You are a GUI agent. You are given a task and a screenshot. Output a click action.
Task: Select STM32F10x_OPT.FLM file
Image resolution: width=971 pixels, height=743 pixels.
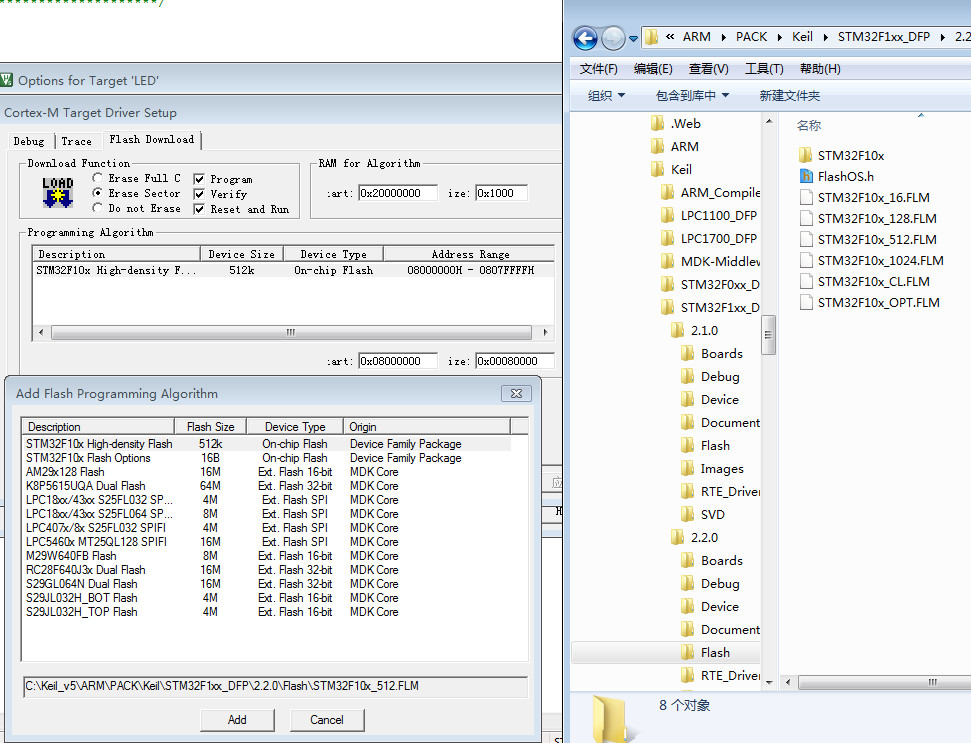click(x=869, y=303)
